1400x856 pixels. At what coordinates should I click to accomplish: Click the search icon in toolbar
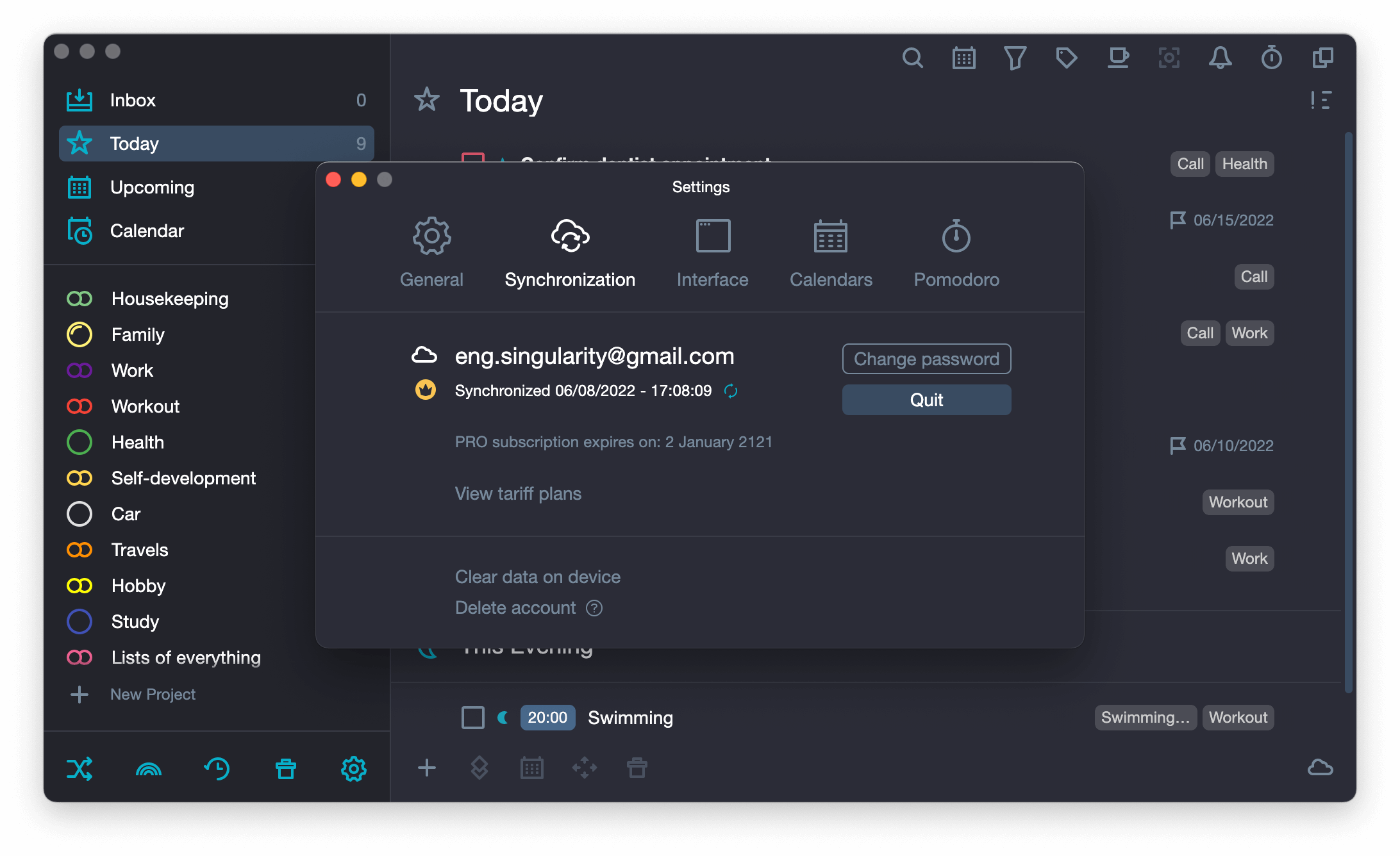[911, 58]
